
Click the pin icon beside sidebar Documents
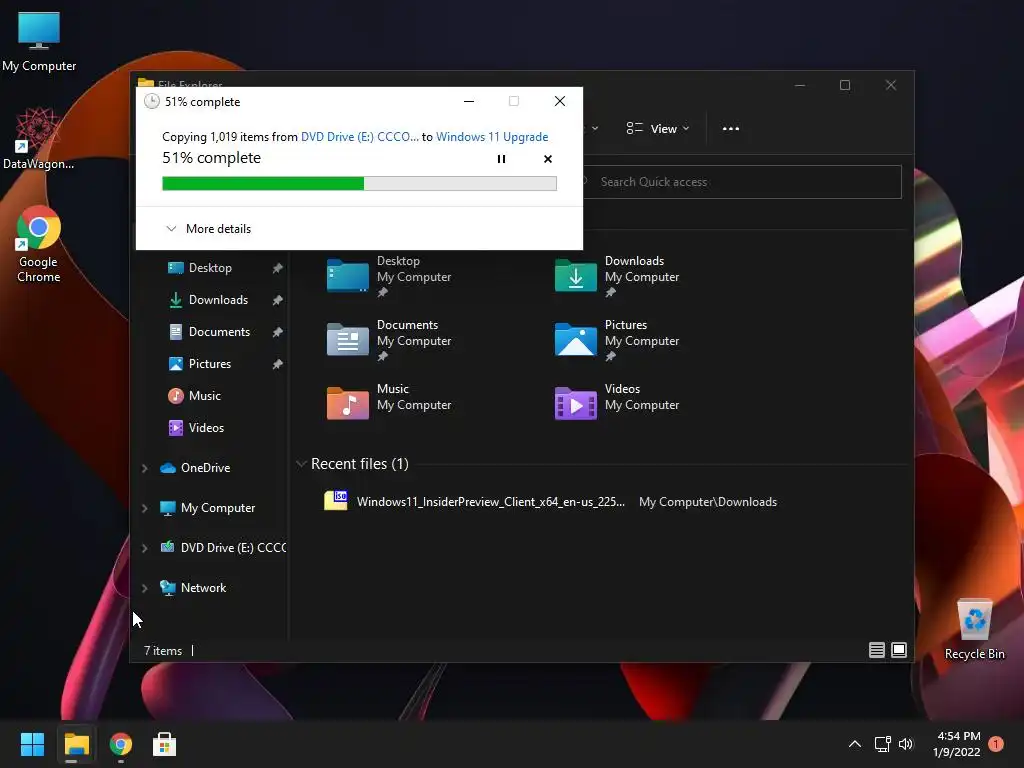(x=278, y=332)
